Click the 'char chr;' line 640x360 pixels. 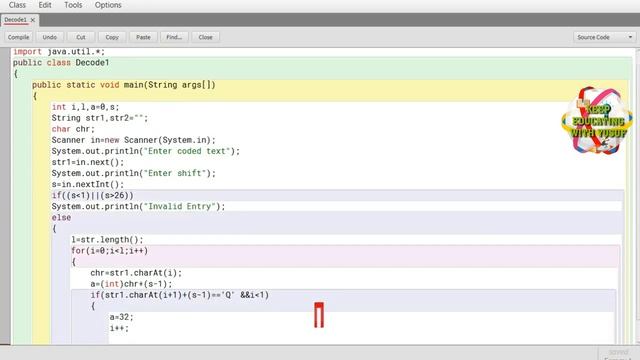pyautogui.click(x=73, y=129)
